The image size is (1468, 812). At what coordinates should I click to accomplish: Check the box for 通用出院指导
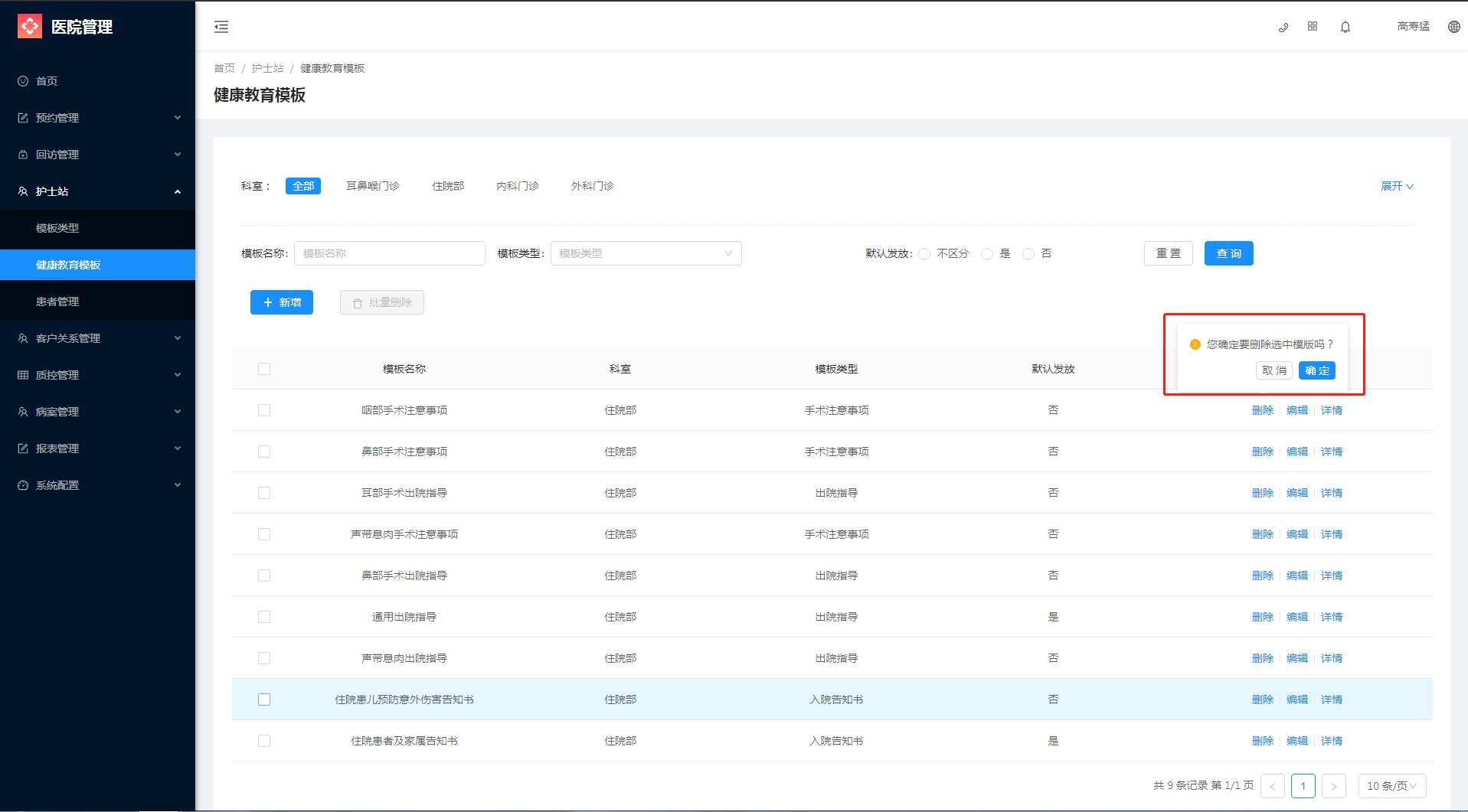click(264, 617)
